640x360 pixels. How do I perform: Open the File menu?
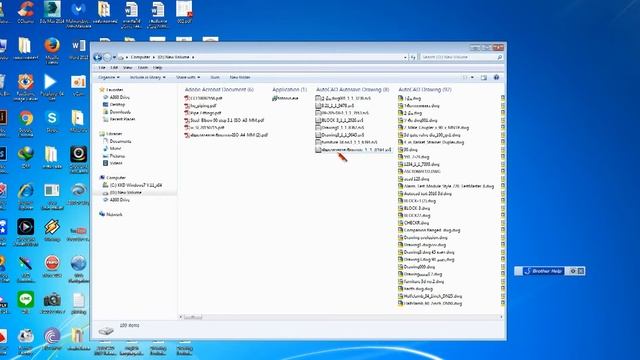102,67
